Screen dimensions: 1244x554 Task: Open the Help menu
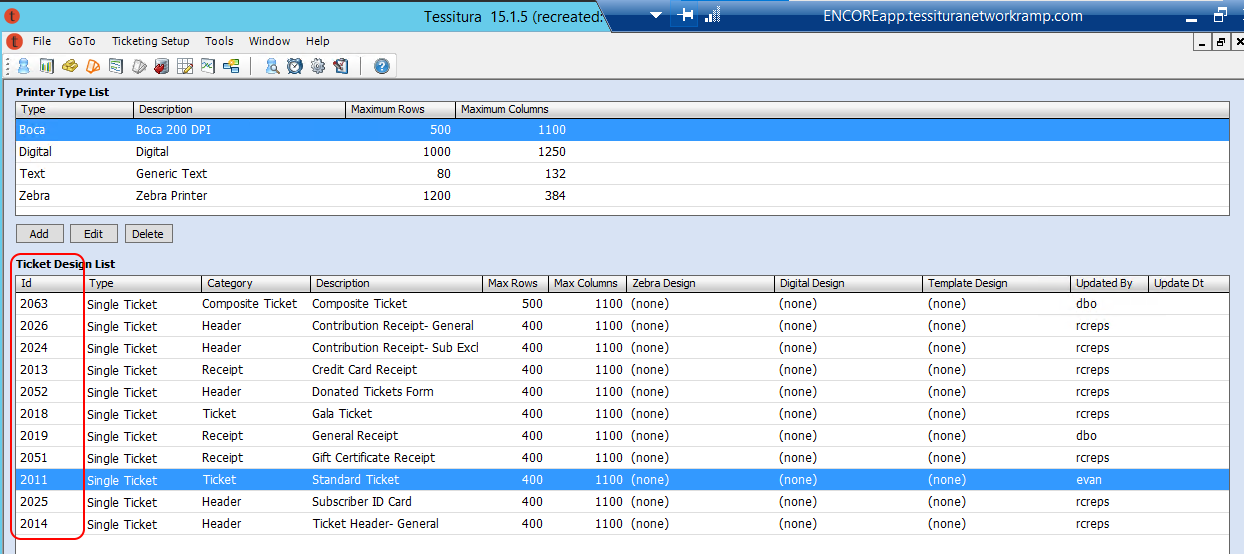(x=318, y=41)
